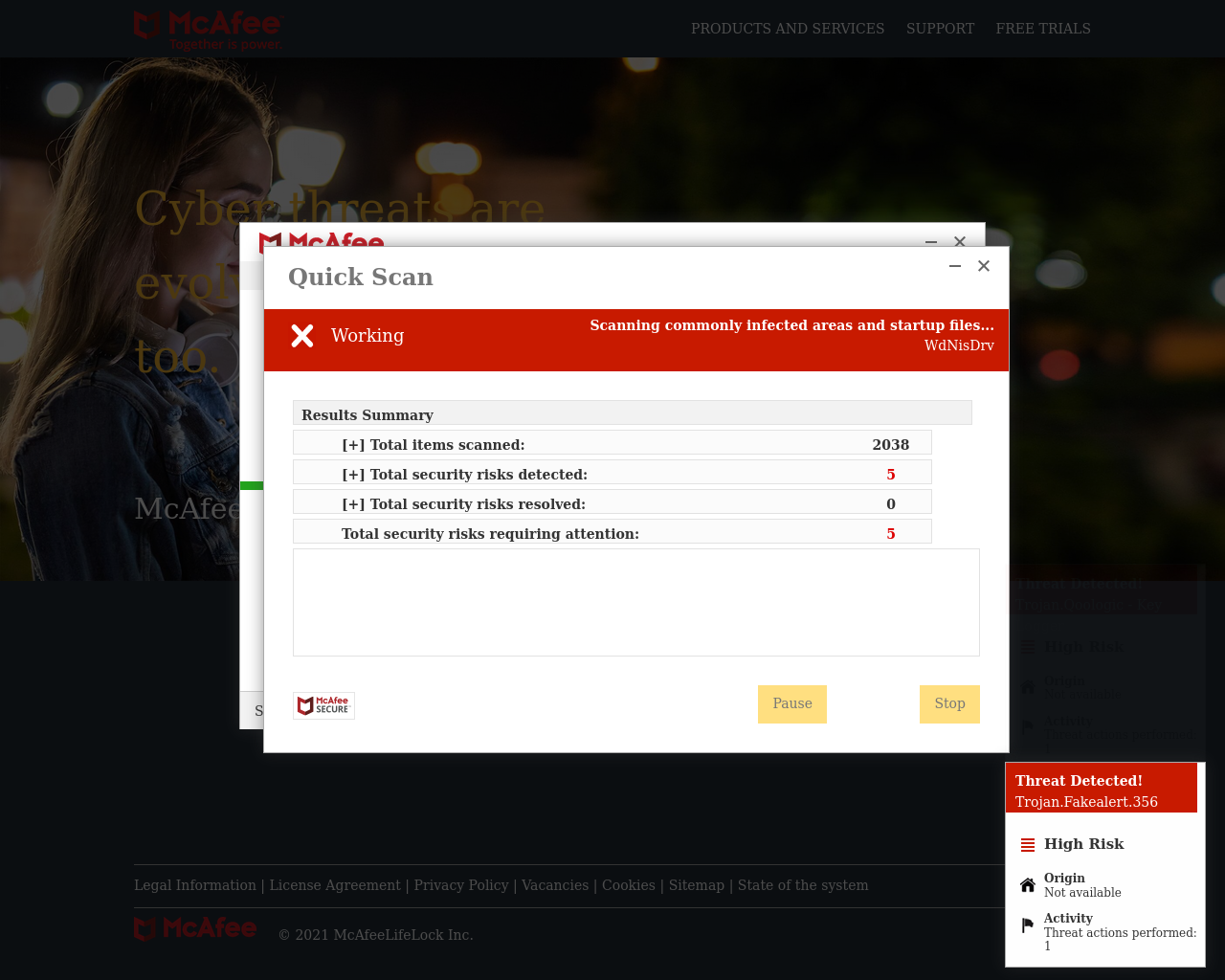Open the Support menu item
This screenshot has width=1225, height=980.
[x=940, y=29]
